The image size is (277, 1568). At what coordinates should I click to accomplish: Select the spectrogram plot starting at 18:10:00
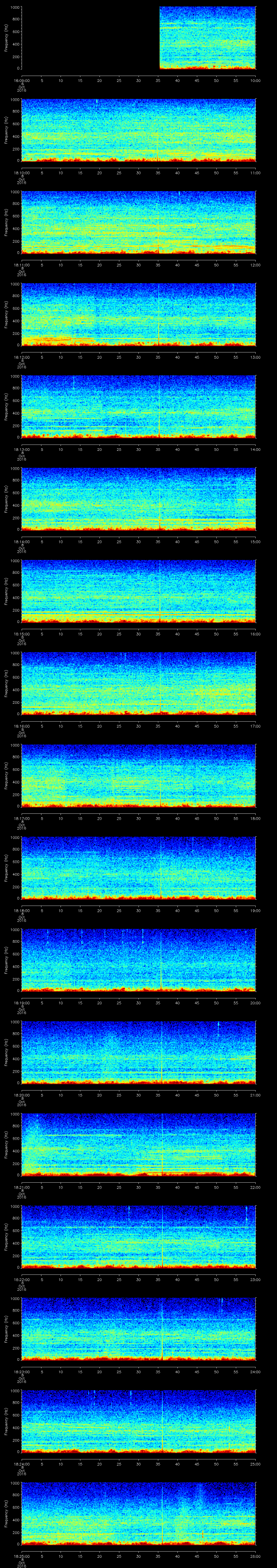(x=138, y=130)
